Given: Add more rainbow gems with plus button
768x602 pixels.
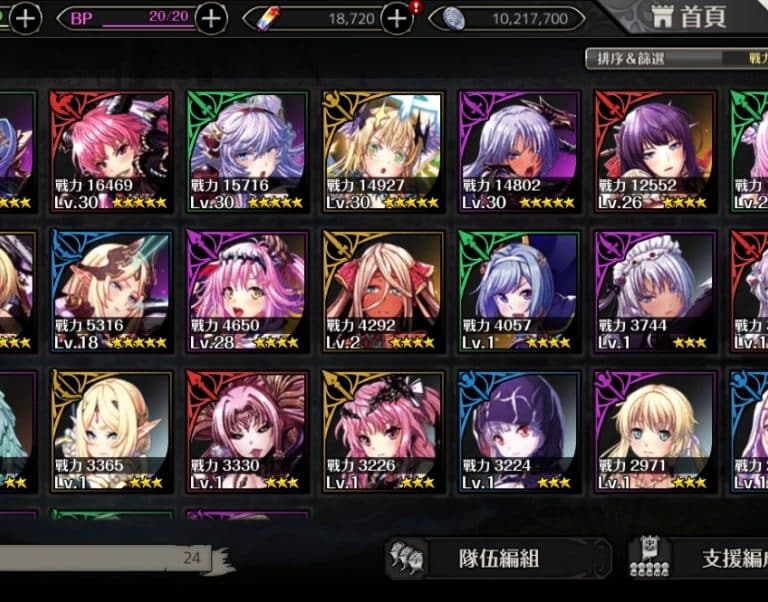Looking at the screenshot, I should coord(397,19).
